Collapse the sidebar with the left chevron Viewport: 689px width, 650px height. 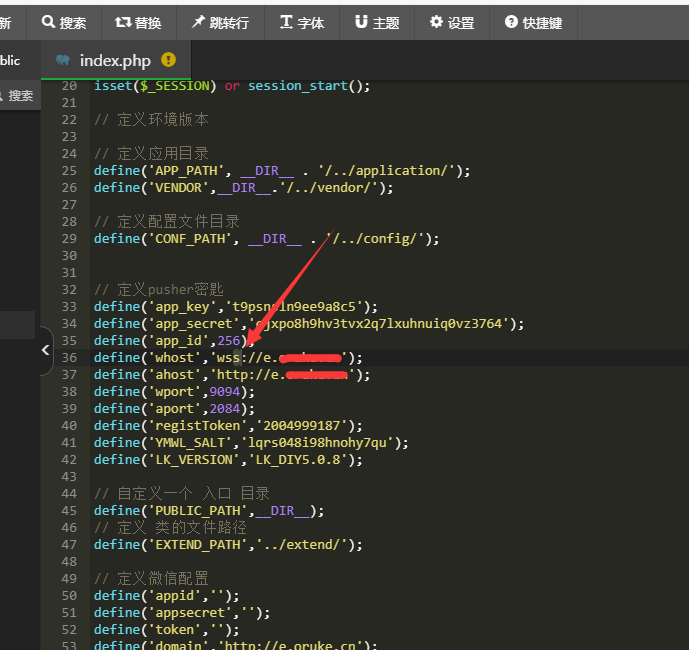tap(46, 350)
